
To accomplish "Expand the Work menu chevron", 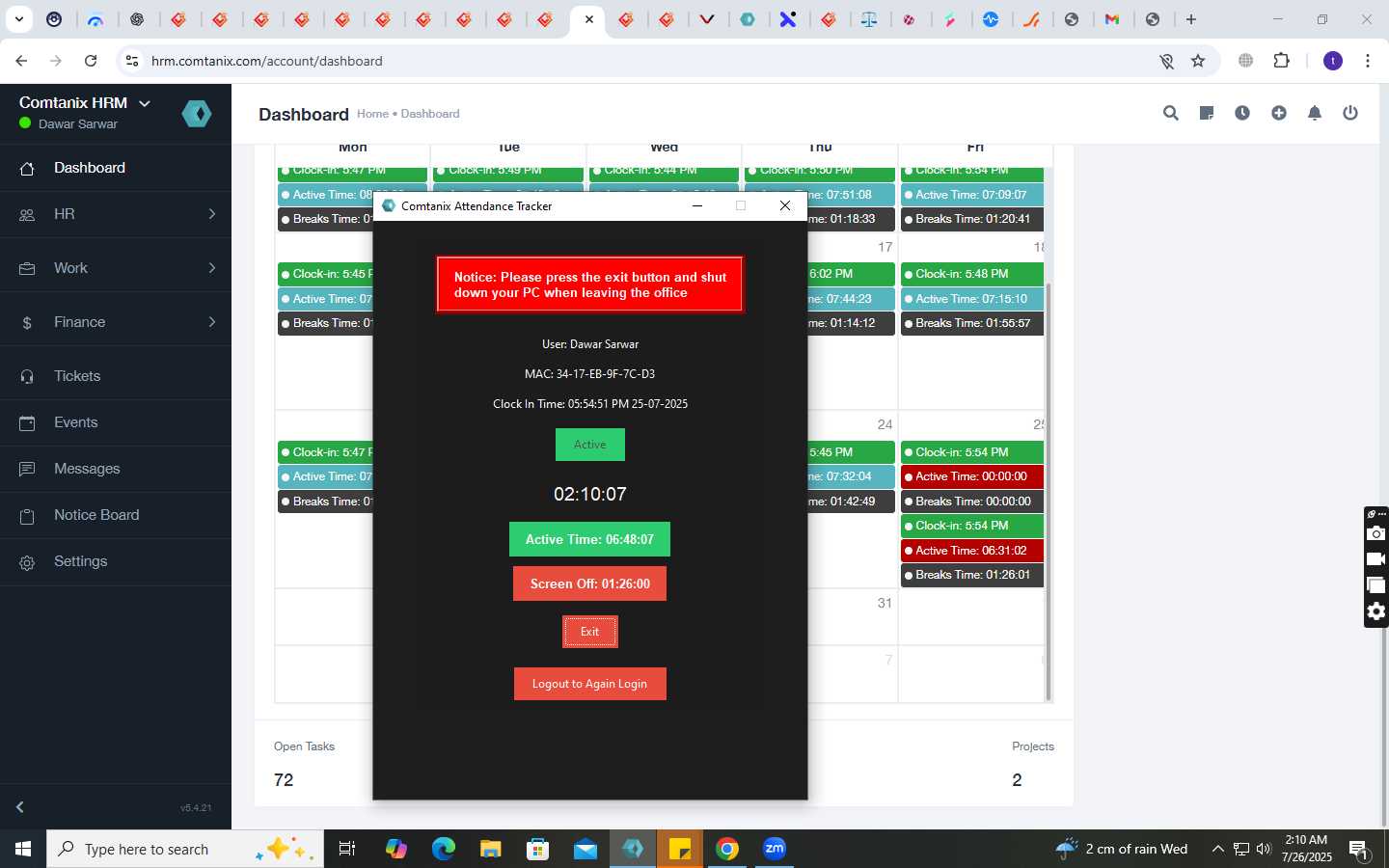I will coord(212,268).
